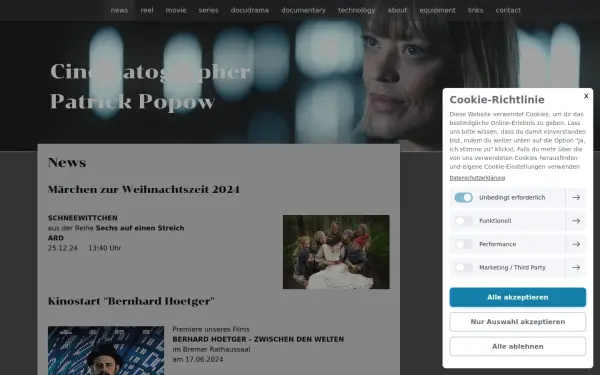This screenshot has height=375, width=600.
Task: Click the 'im Bremer Rathaussaal' text
Action: 211,349
